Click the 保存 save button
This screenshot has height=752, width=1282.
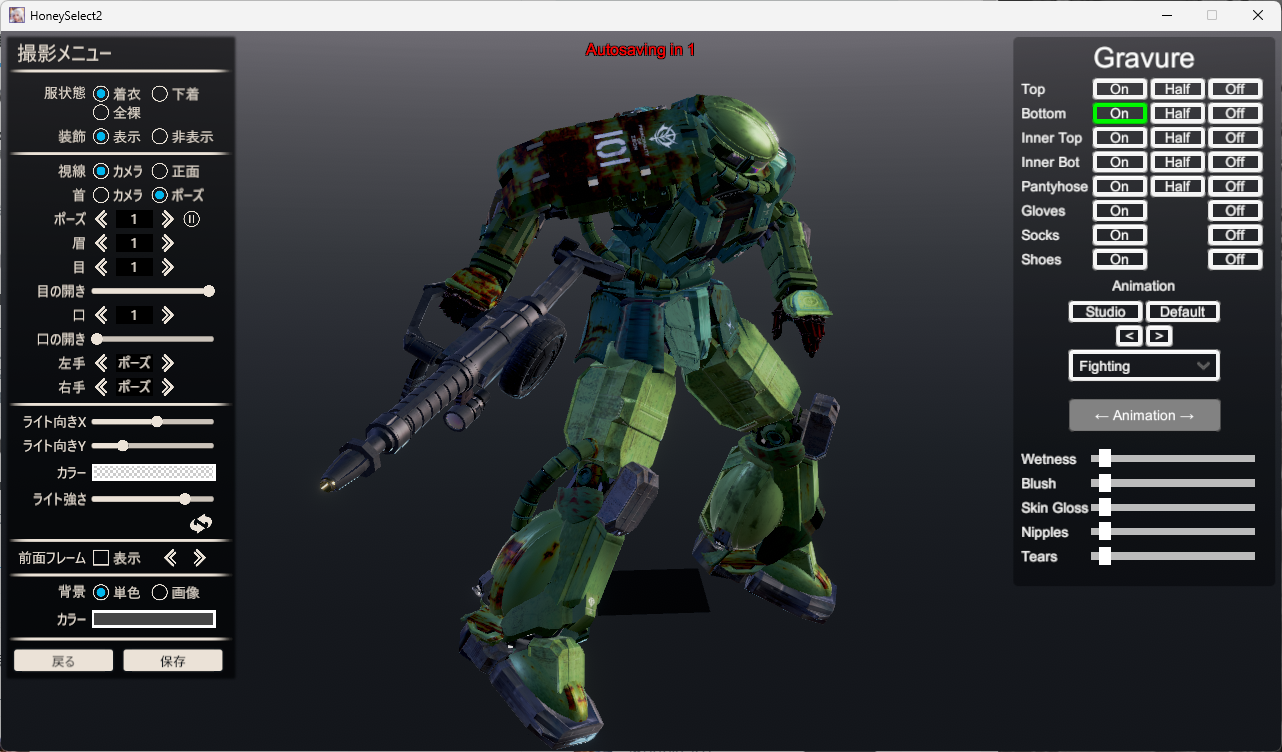(x=173, y=661)
